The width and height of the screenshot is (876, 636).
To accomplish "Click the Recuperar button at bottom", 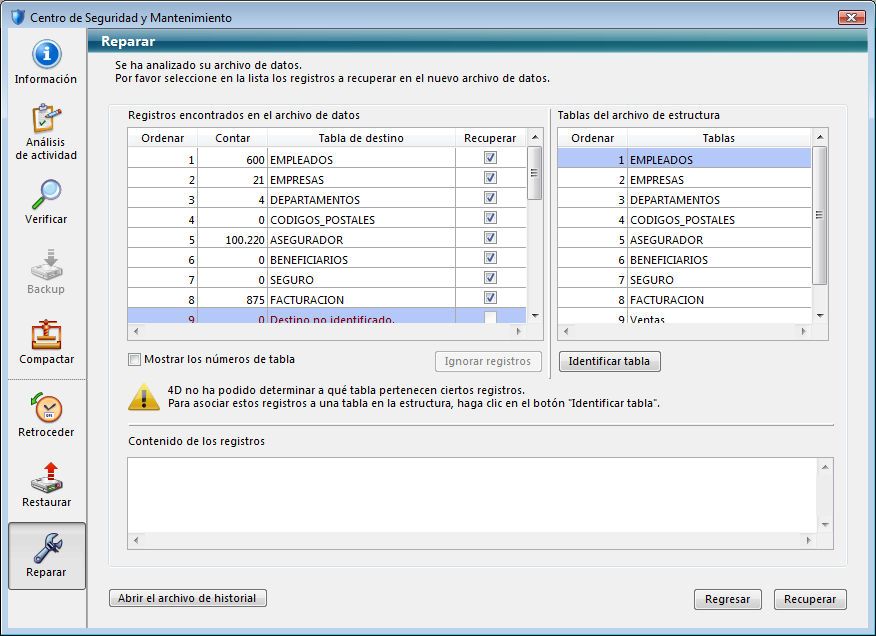I will [x=810, y=599].
